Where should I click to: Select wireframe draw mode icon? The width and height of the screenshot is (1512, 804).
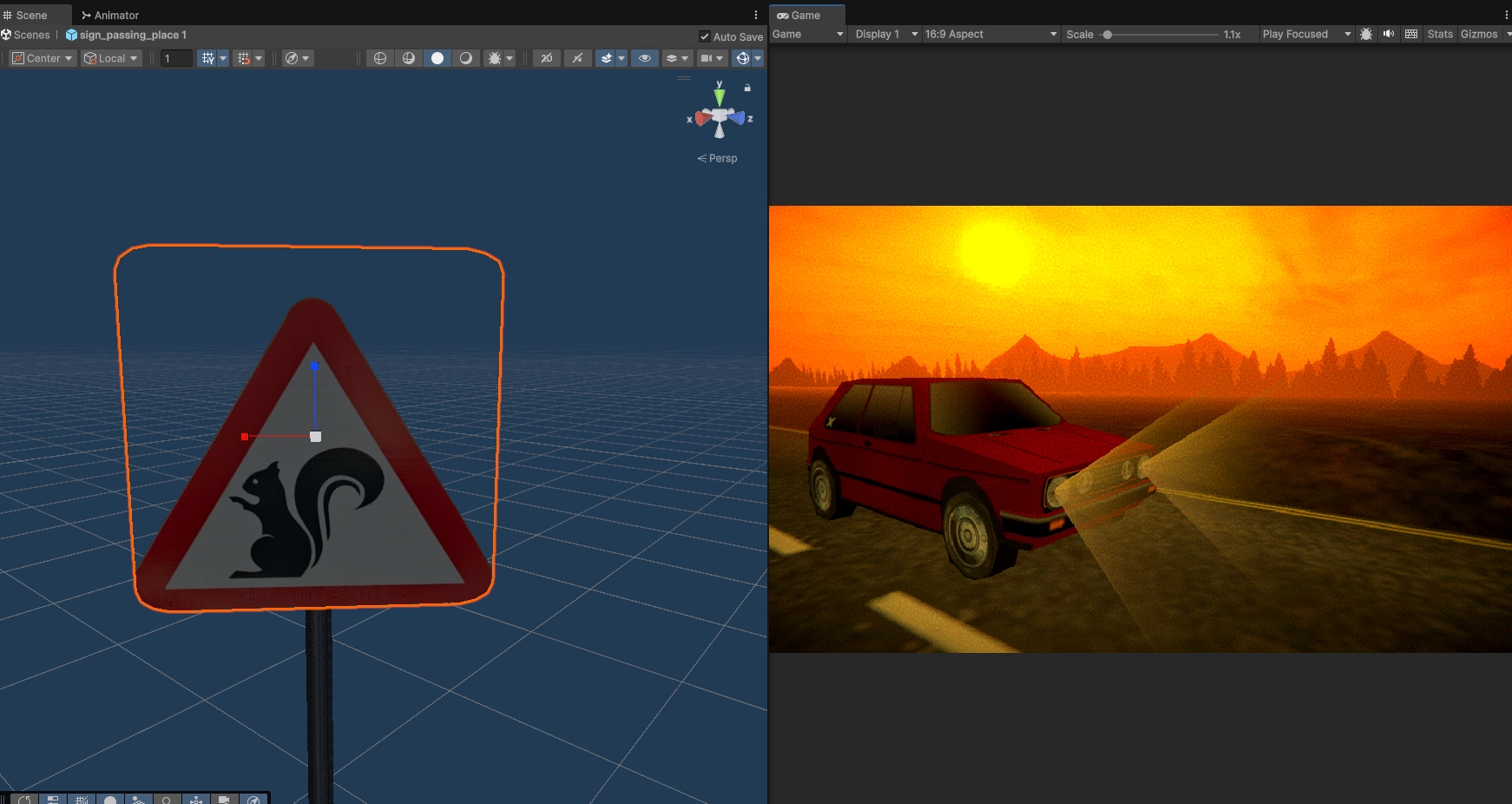pos(380,58)
